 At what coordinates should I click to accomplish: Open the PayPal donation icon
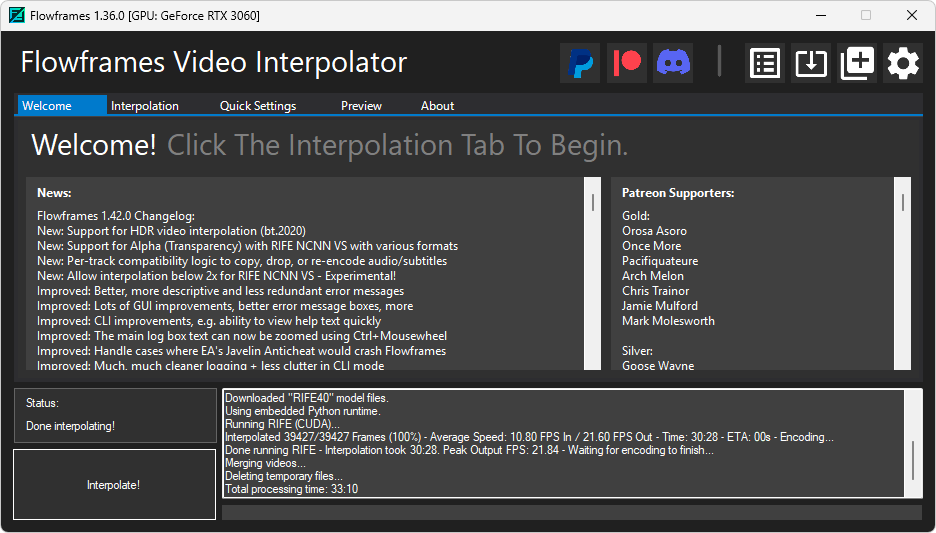coord(580,63)
